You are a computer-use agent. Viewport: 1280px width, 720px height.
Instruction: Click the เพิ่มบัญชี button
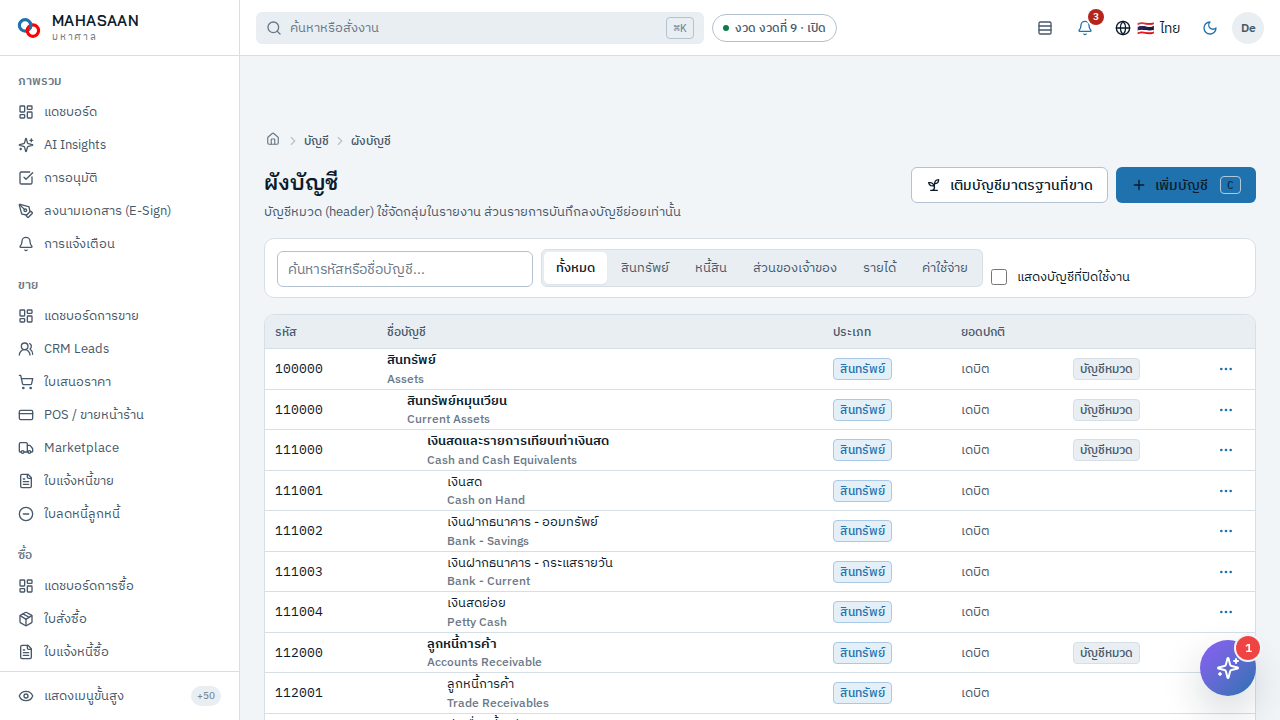pos(1186,185)
